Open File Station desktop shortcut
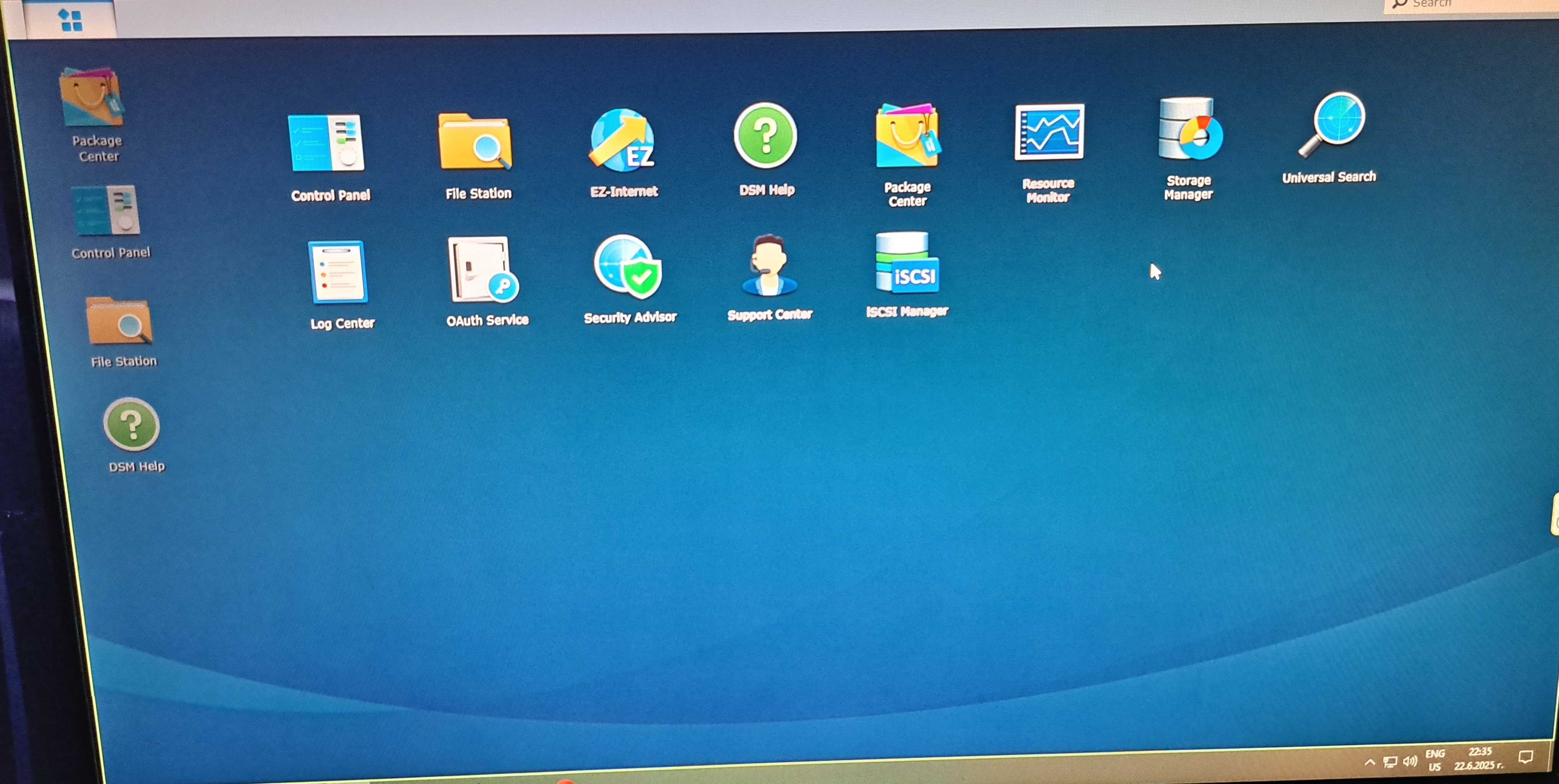This screenshot has height=784, width=1559. tap(121, 332)
